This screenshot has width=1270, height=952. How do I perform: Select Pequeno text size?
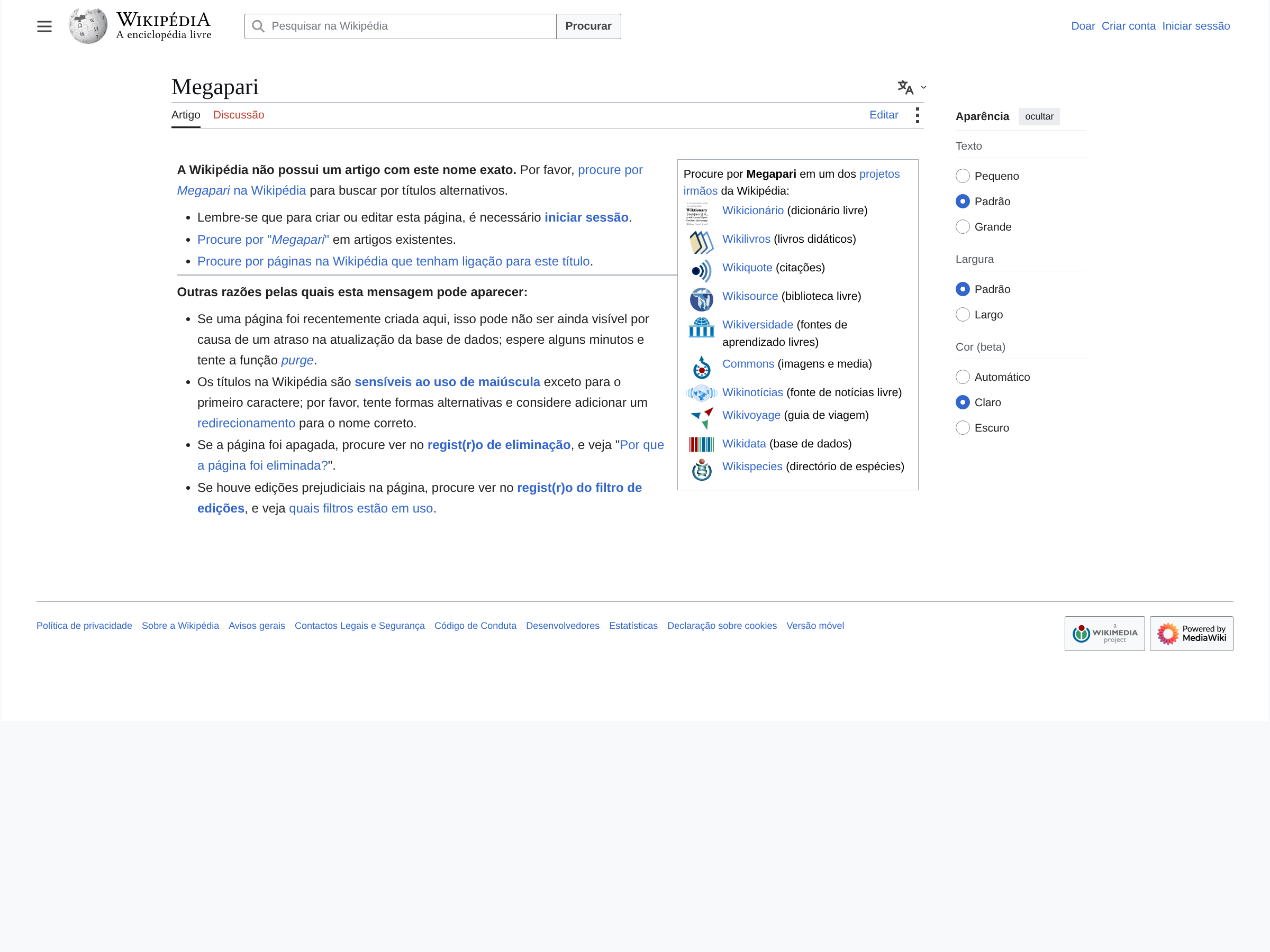pos(963,176)
